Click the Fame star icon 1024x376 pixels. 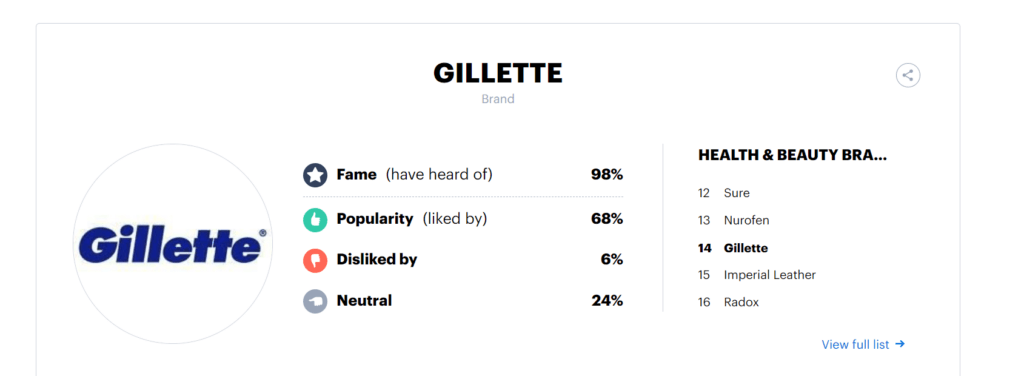pyautogui.click(x=315, y=175)
